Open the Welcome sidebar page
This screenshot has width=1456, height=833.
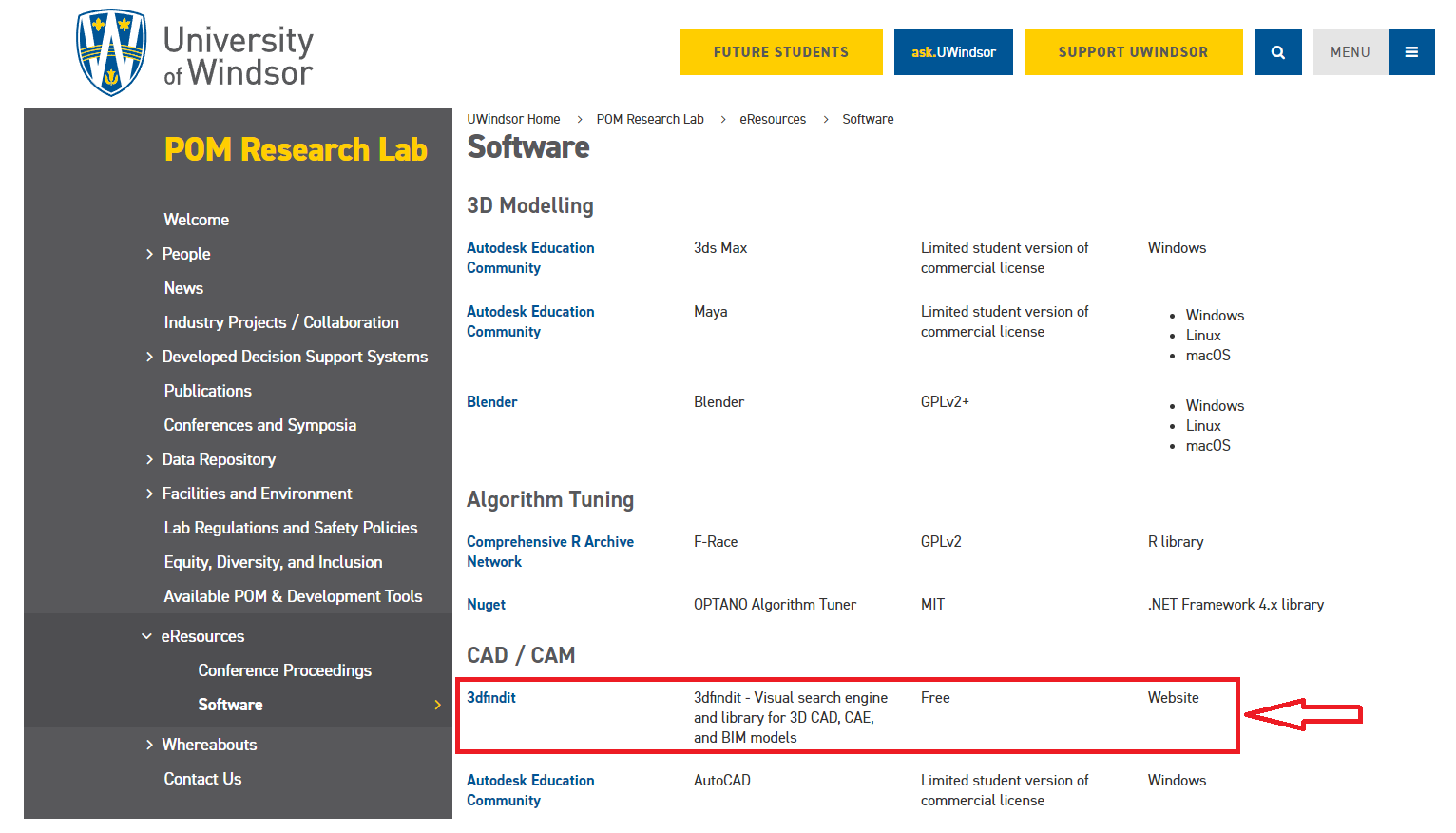[197, 220]
